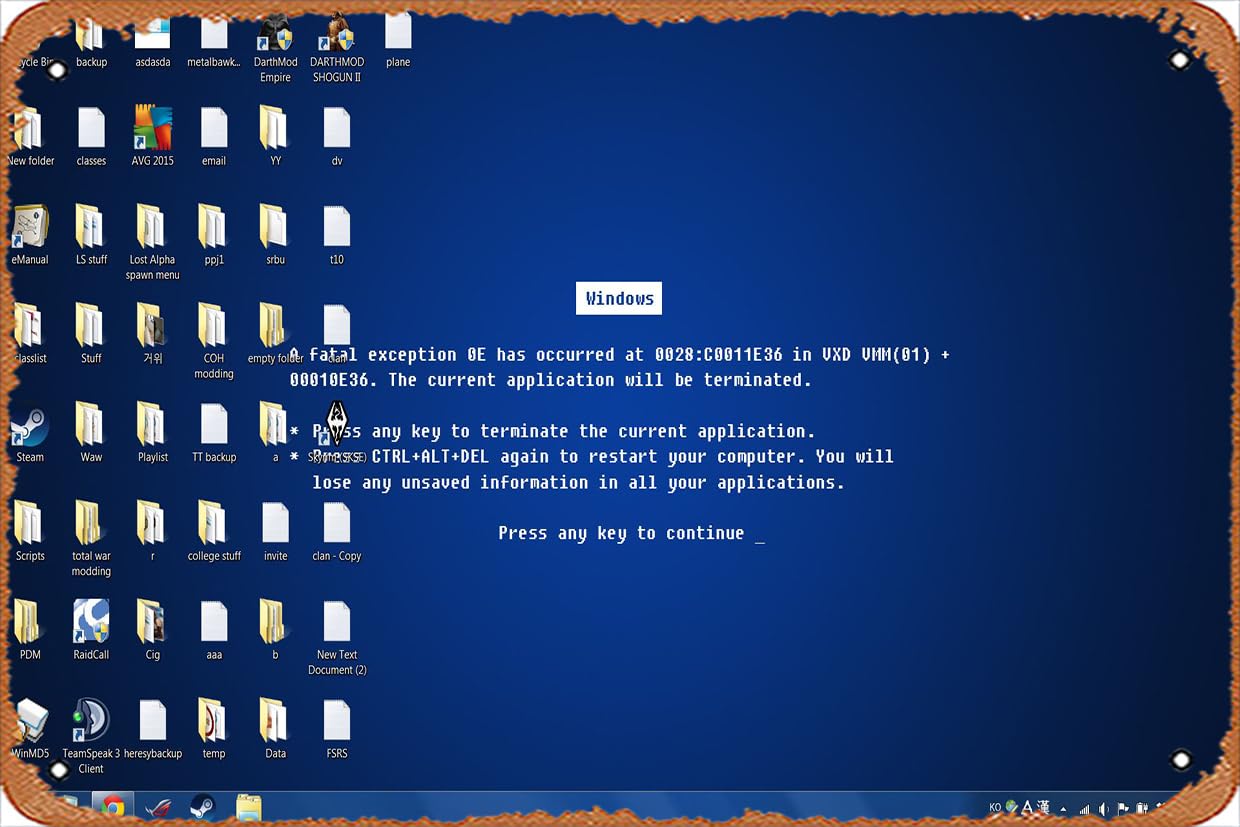This screenshot has width=1240, height=827.
Task: Open the battery power tray icon
Action: (x=1140, y=809)
